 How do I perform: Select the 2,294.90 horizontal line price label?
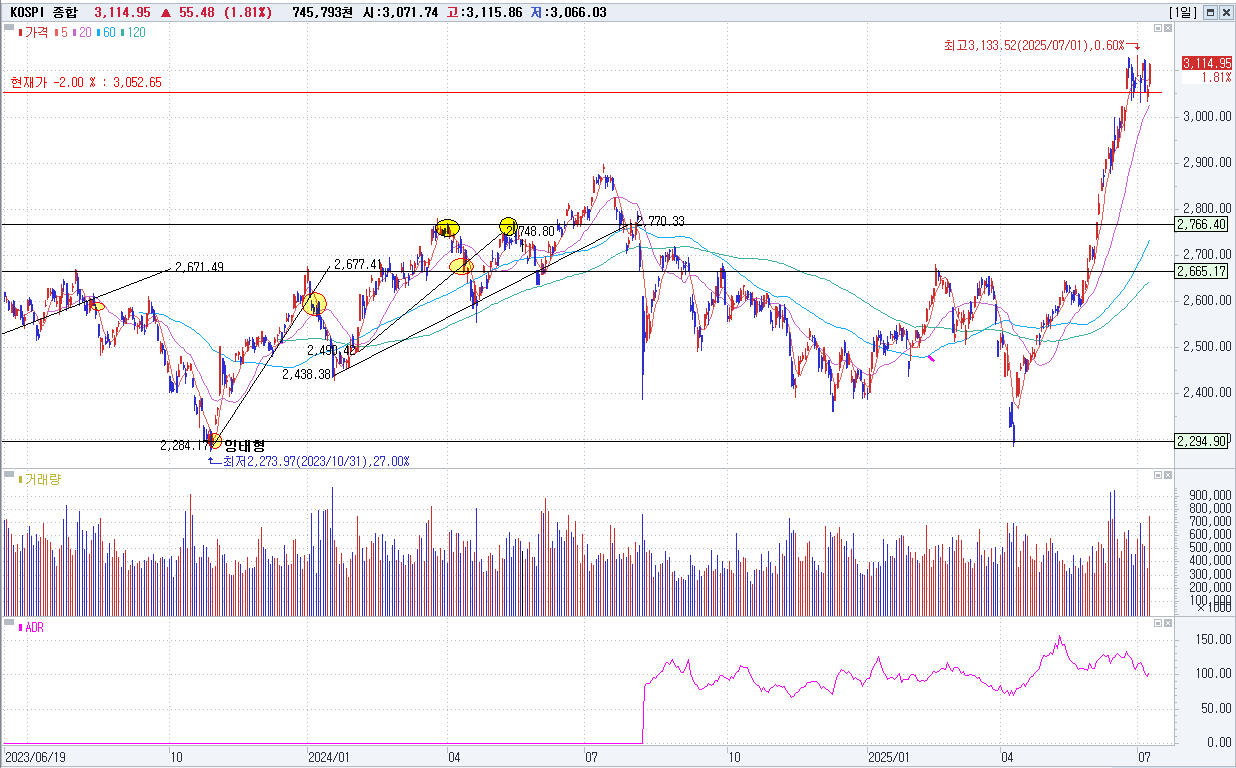pos(1201,441)
